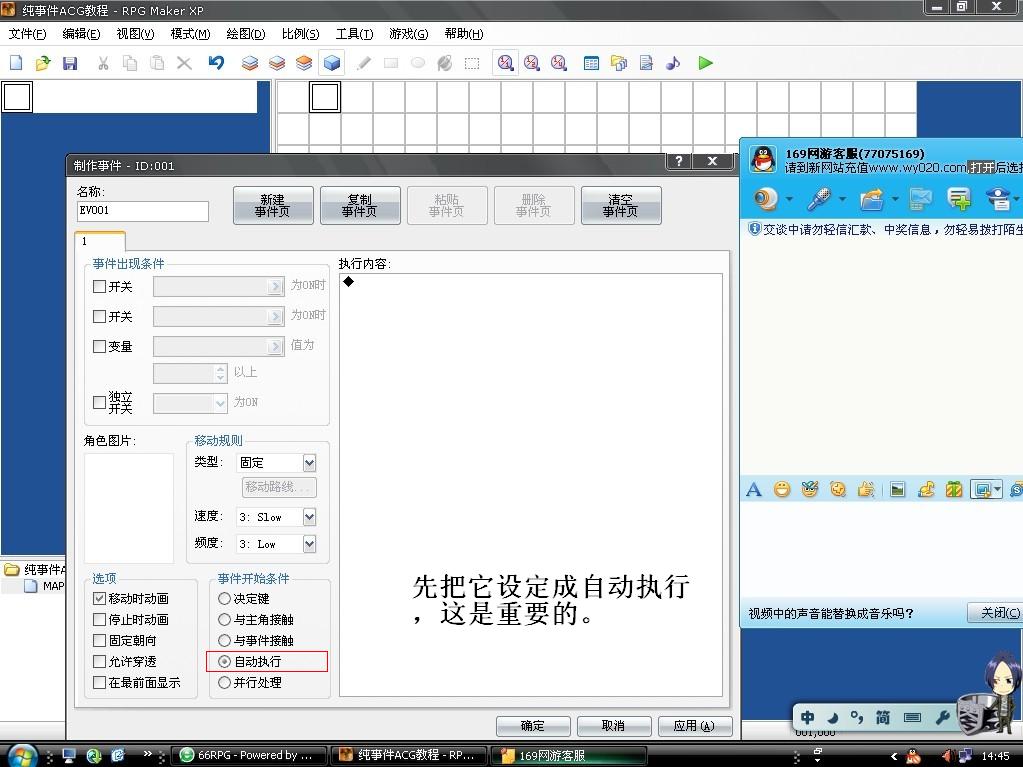The height and width of the screenshot is (767, 1023).
Task: Select the third map layer icon
Action: tap(304, 63)
